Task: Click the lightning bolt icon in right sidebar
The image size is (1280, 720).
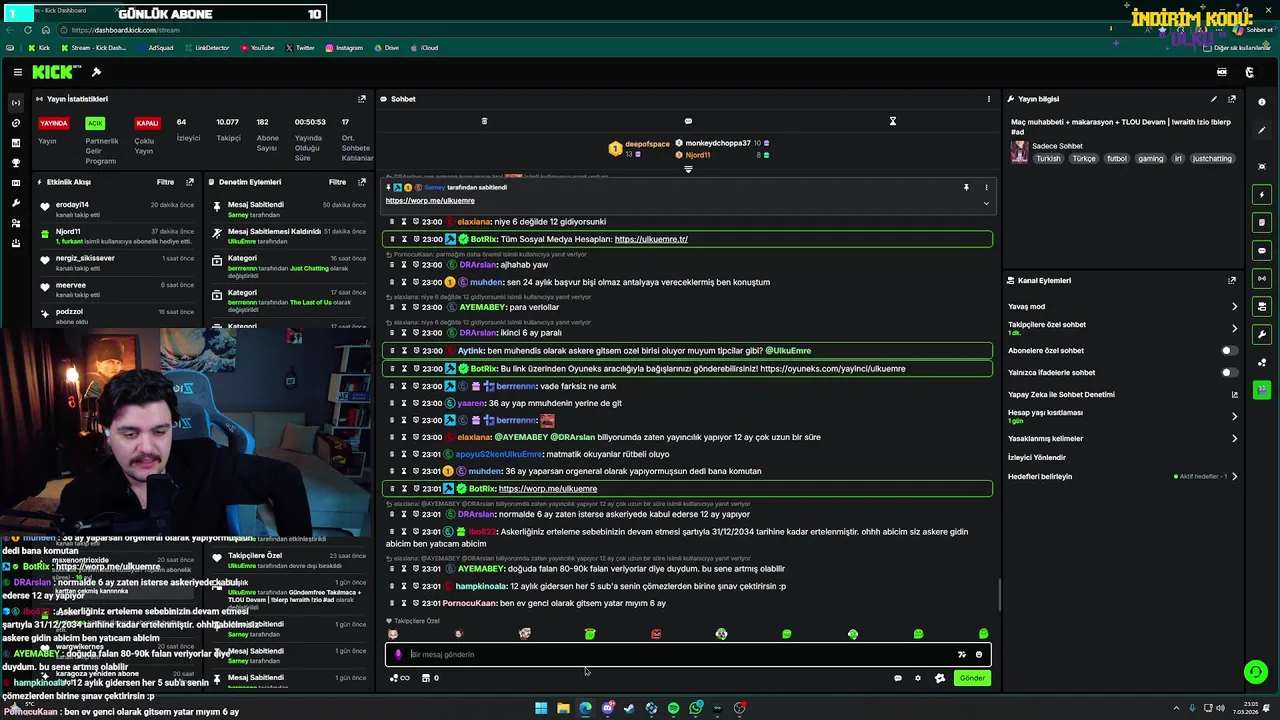Action: (x=1262, y=195)
